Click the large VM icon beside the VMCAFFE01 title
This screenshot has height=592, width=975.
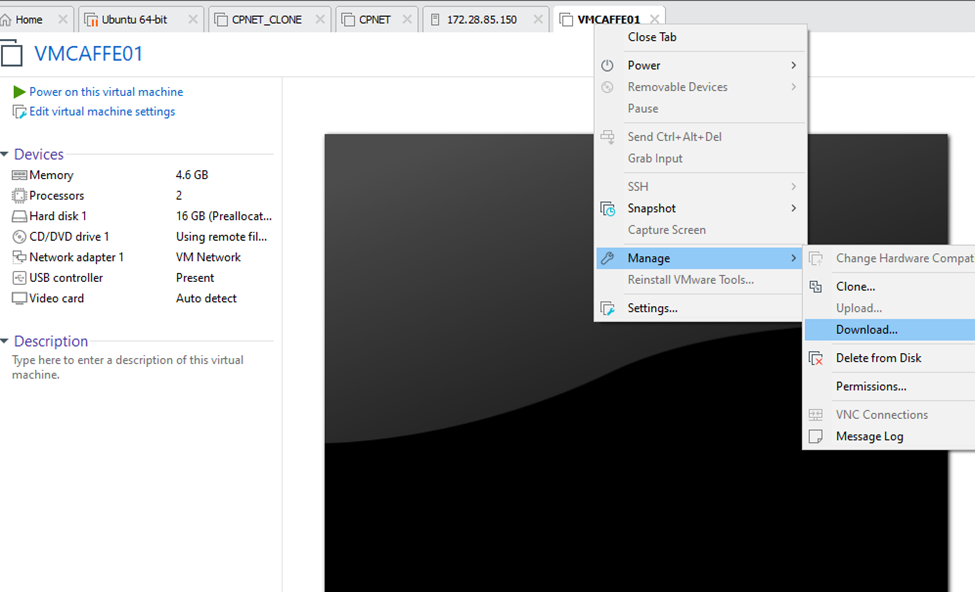11,53
